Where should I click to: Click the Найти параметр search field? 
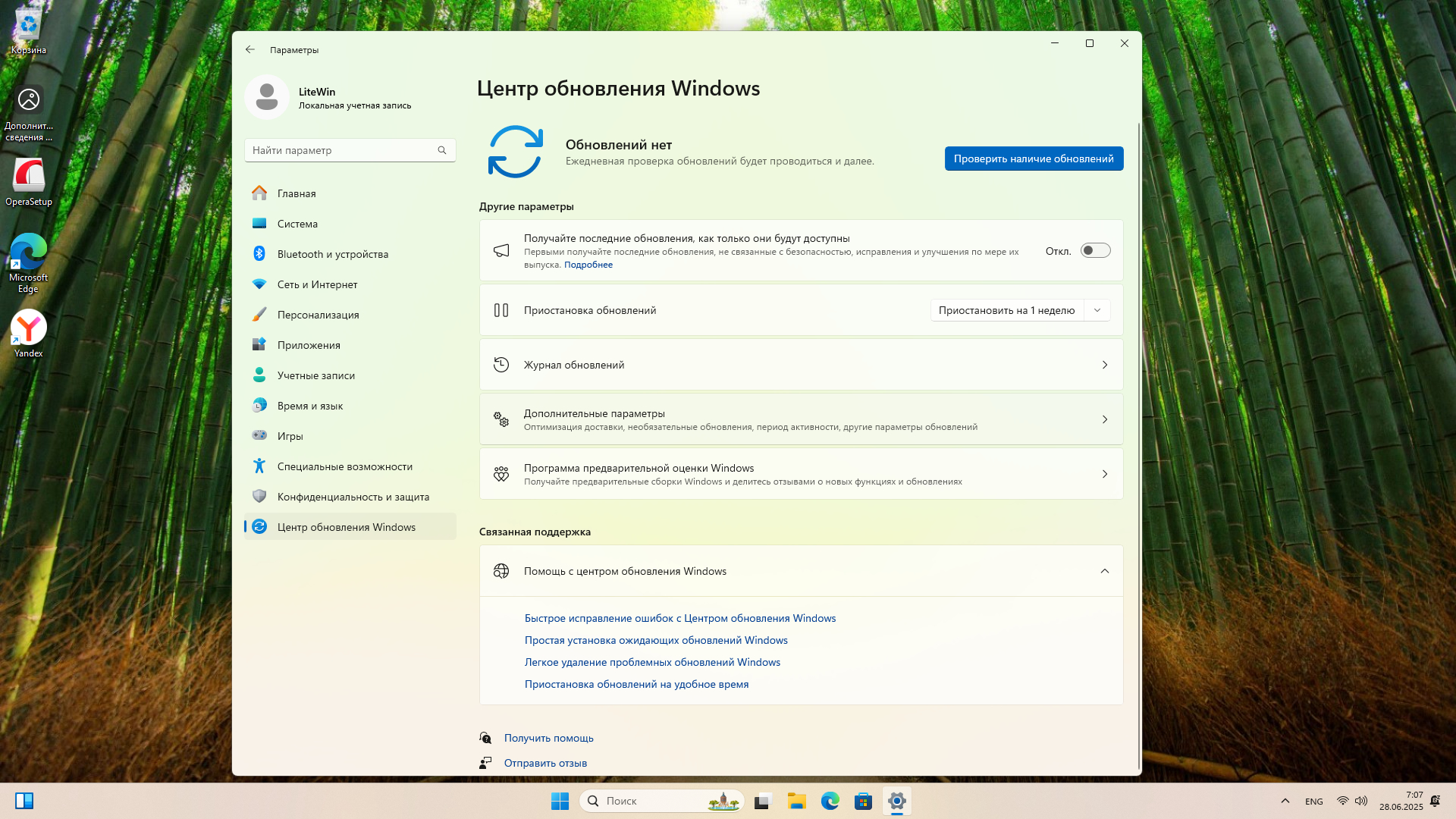(x=341, y=150)
